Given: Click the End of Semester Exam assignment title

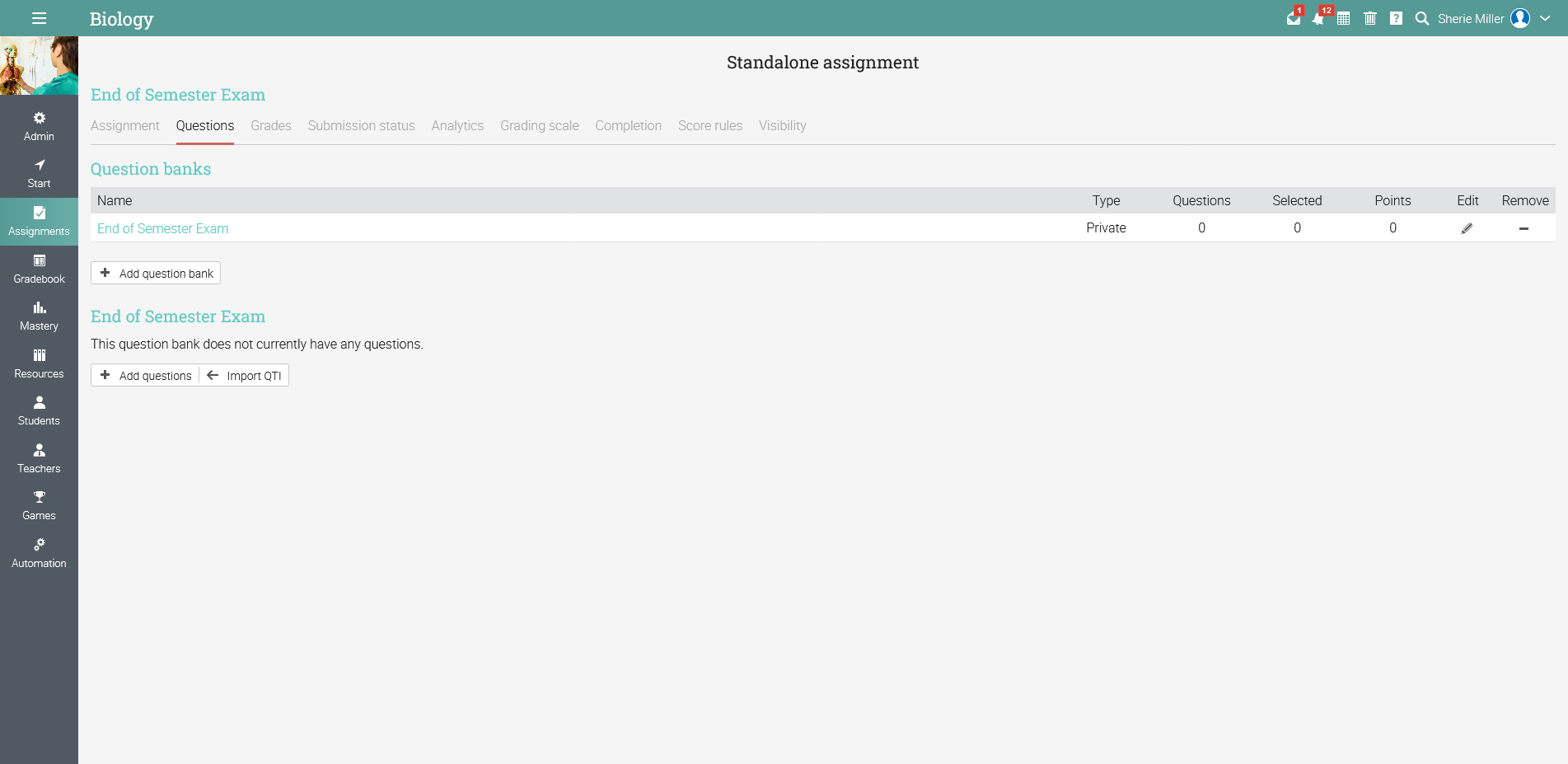Looking at the screenshot, I should coord(178,95).
